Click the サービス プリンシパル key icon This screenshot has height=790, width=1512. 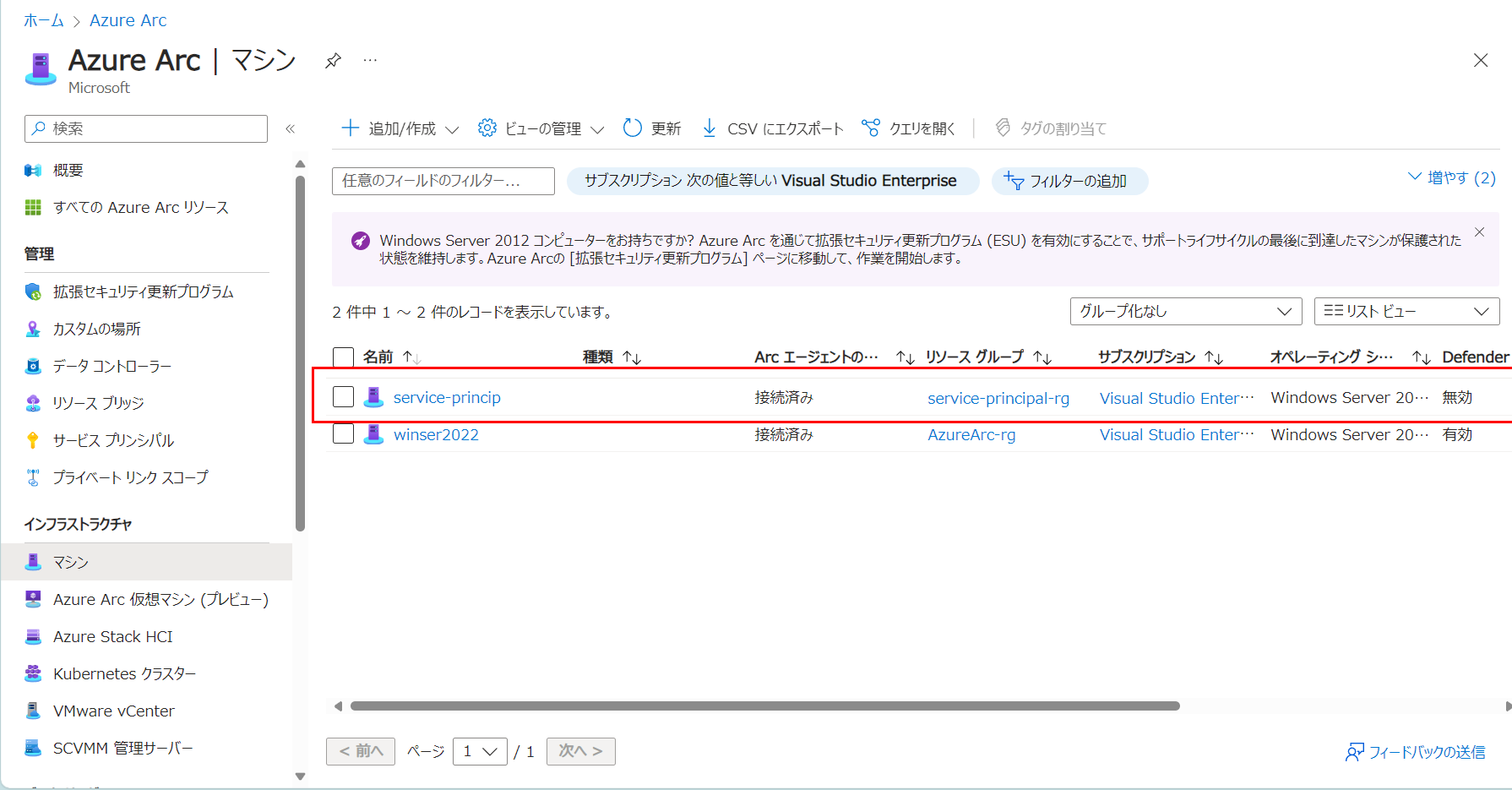point(33,440)
